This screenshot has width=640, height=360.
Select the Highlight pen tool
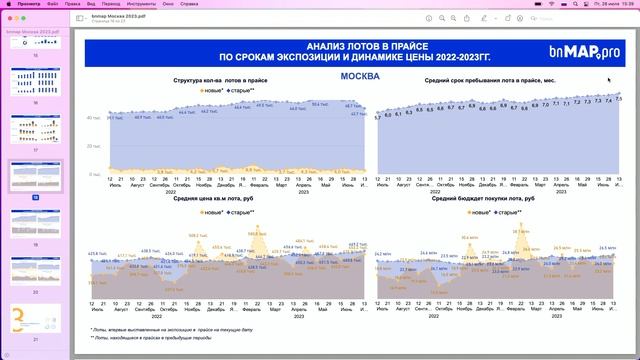484,18
